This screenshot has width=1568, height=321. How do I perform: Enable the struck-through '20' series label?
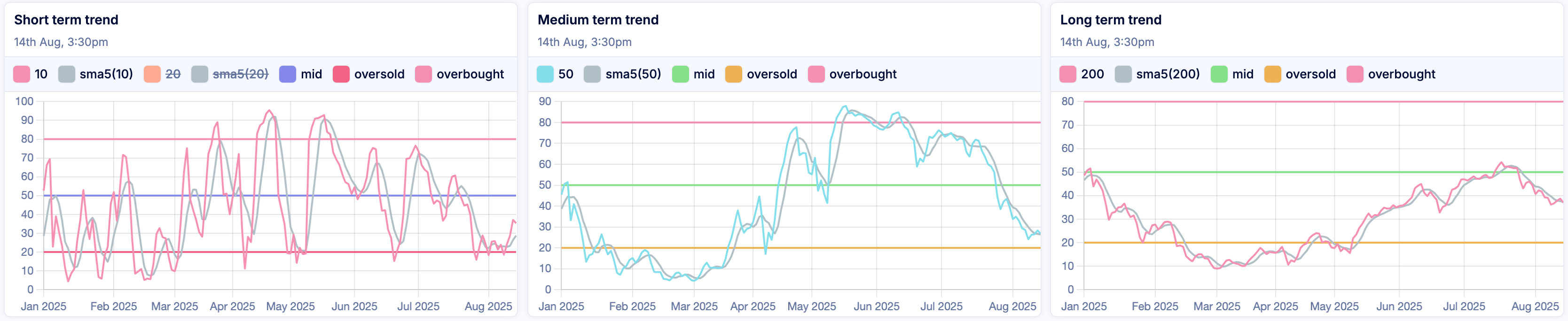click(x=173, y=74)
